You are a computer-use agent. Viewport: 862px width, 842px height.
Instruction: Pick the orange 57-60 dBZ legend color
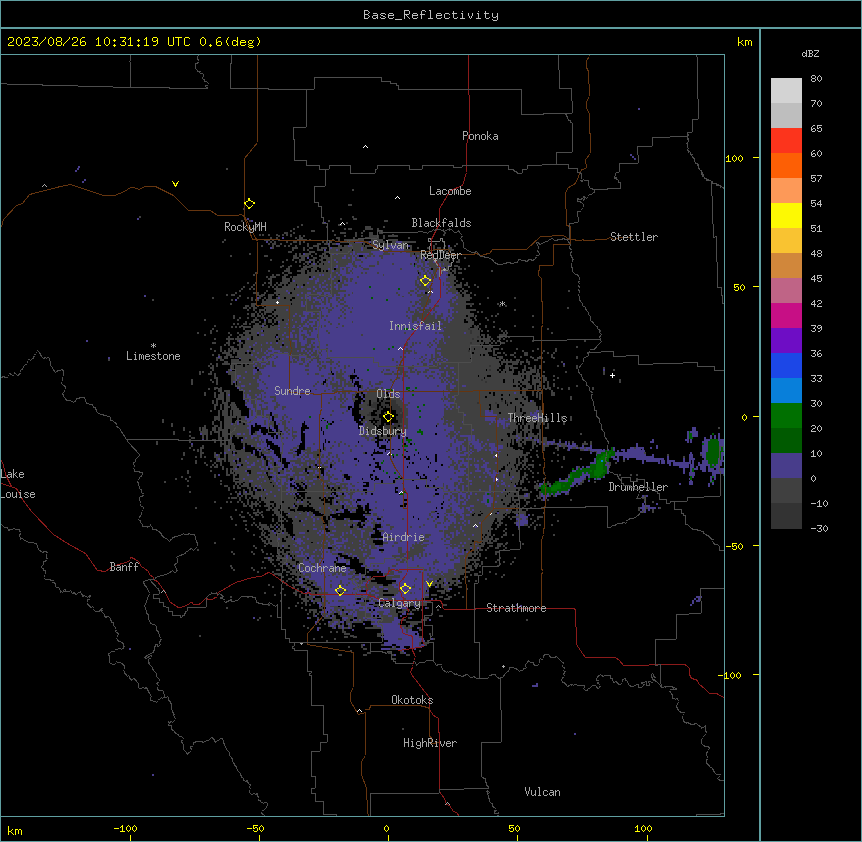(786, 165)
